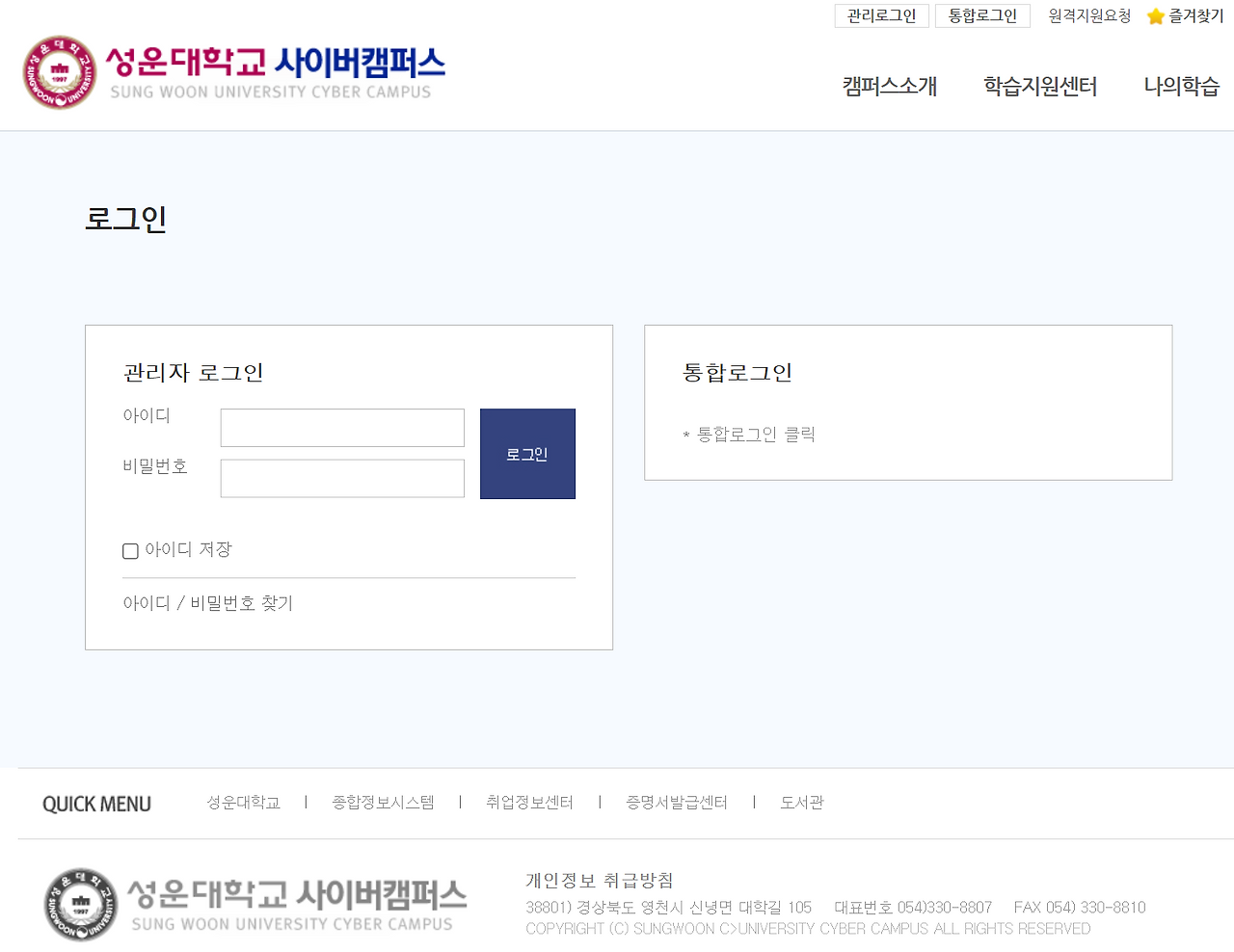The height and width of the screenshot is (952, 1234).
Task: Click the 즐겨찾기 star icon
Action: click(1155, 15)
